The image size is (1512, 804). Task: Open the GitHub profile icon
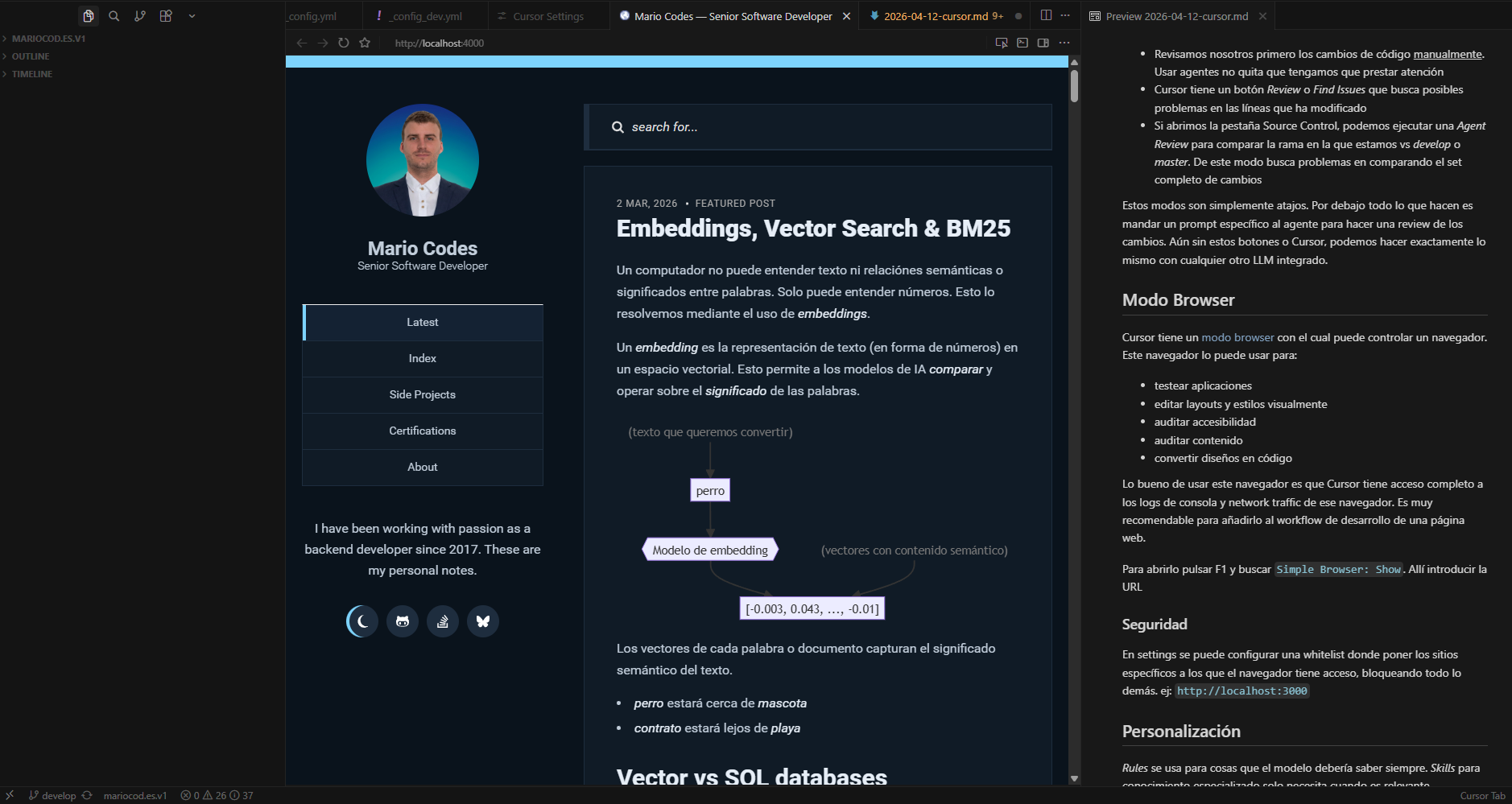(x=403, y=621)
